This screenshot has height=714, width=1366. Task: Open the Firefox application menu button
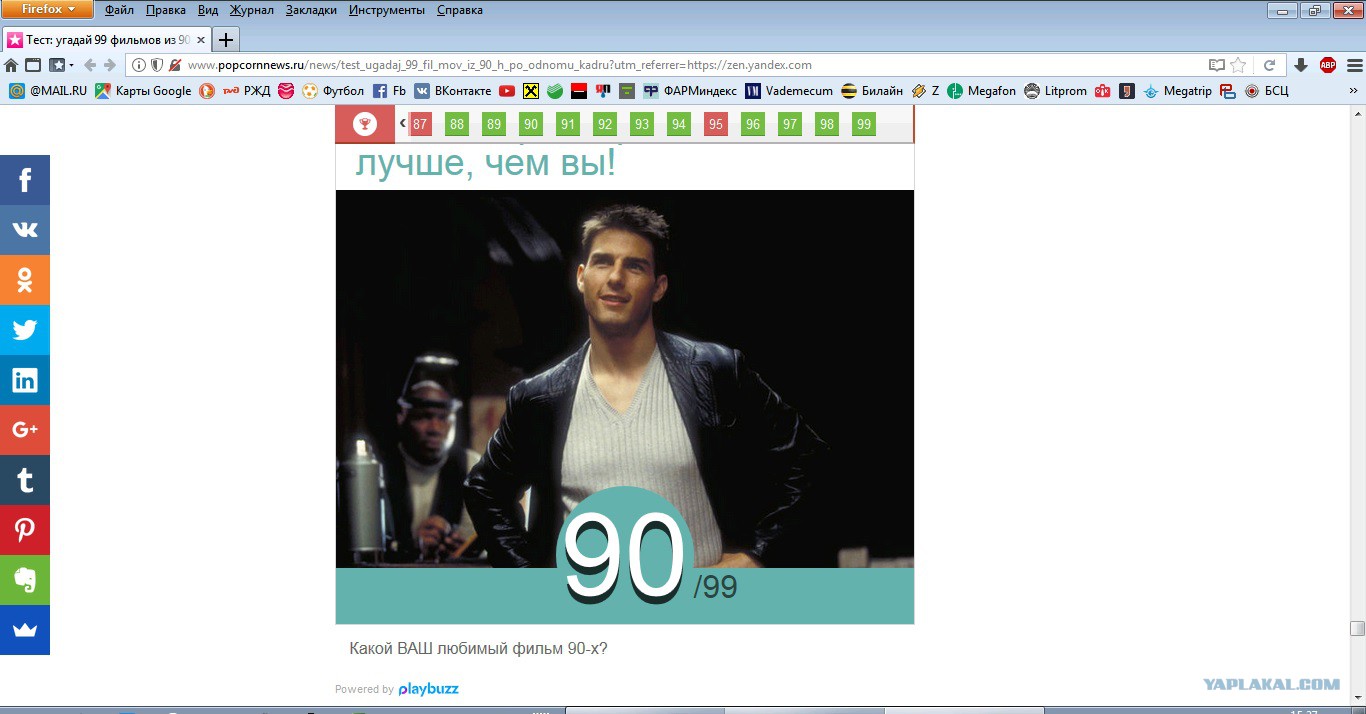[x=47, y=10]
